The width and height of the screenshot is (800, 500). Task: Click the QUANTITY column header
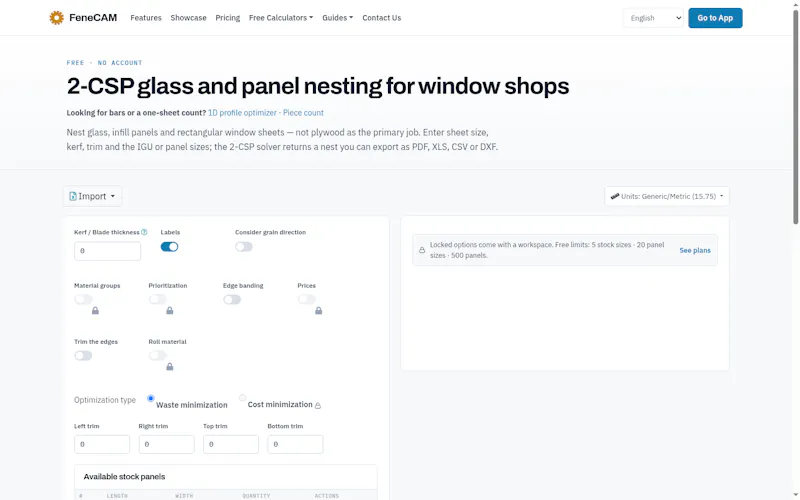click(x=256, y=496)
